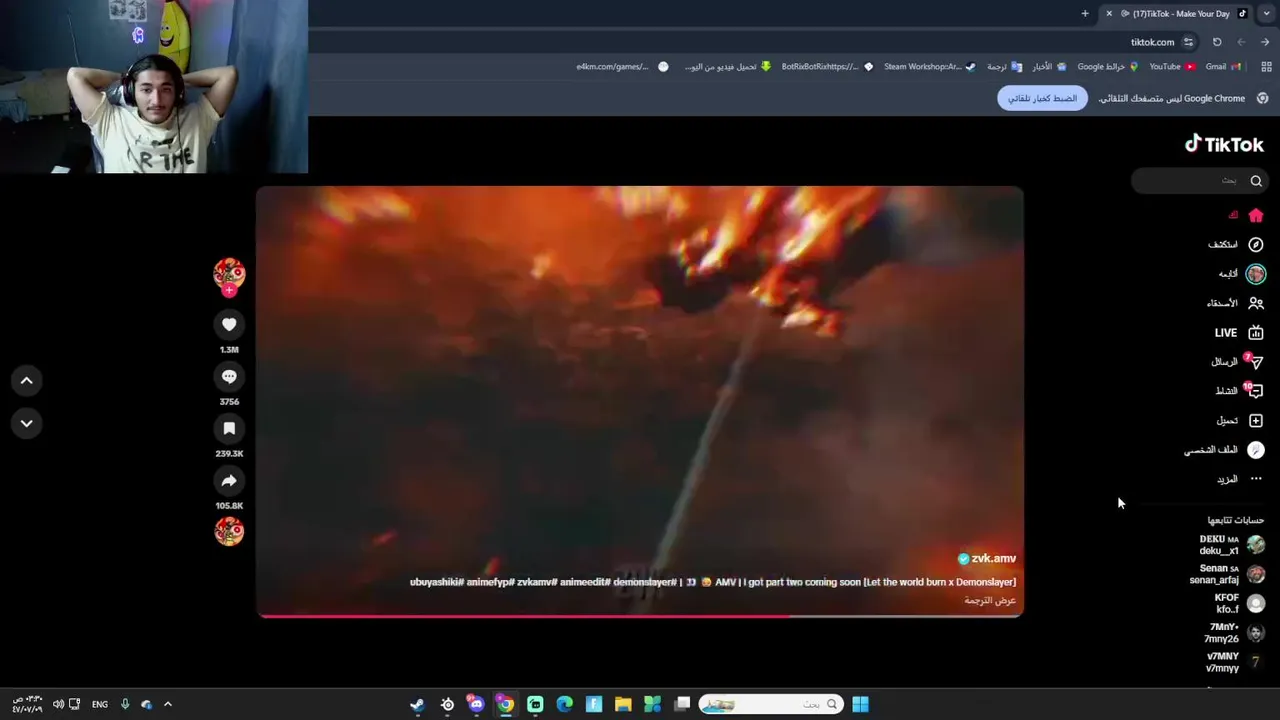This screenshot has width=1280, height=720.
Task: Open the Gmail bookmark
Action: (x=1223, y=66)
